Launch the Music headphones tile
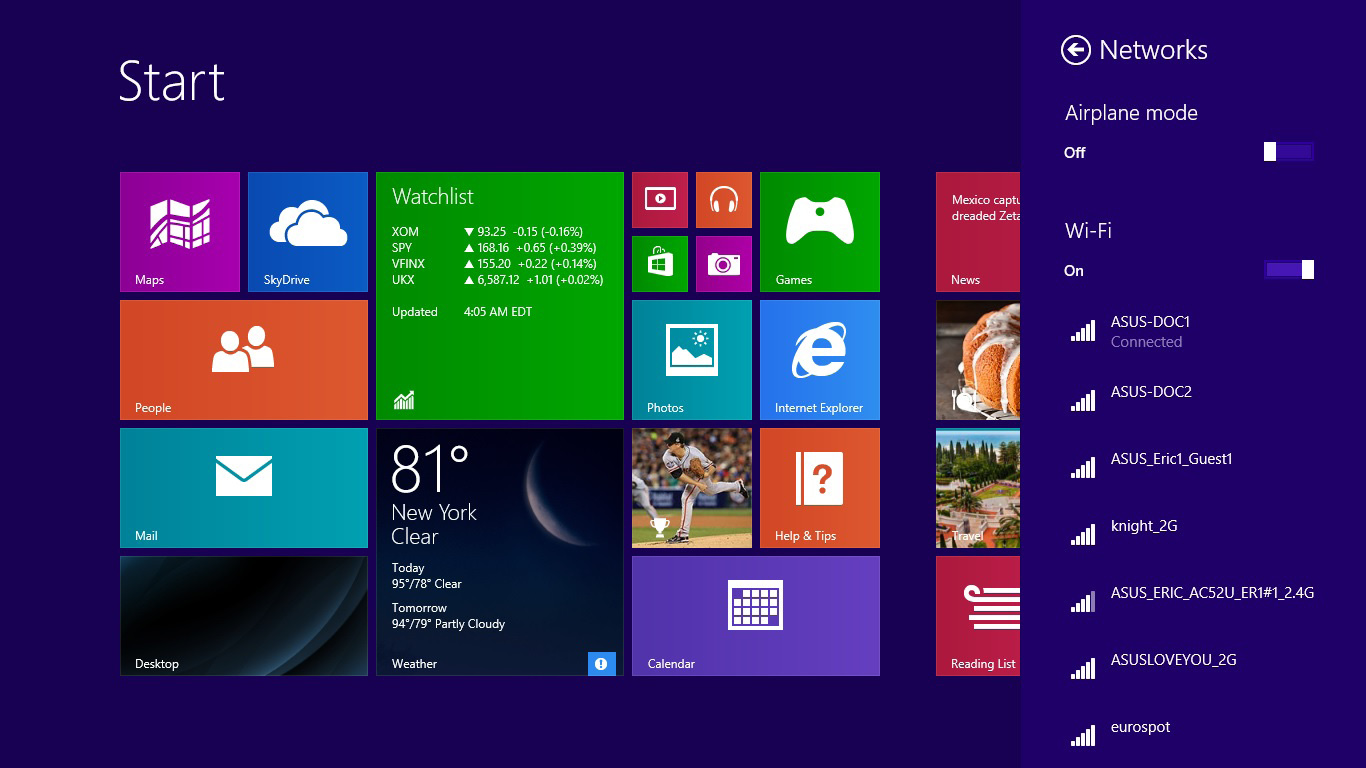 (x=724, y=200)
